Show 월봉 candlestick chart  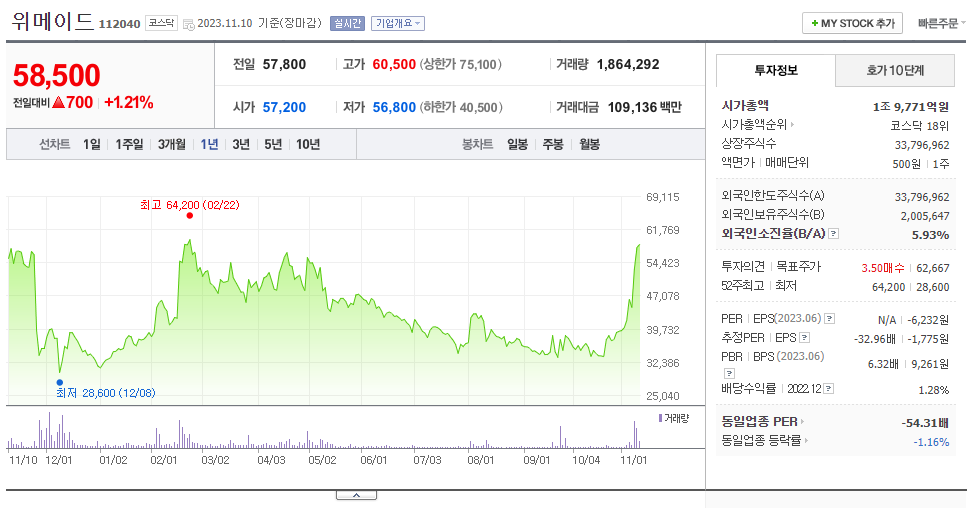click(x=589, y=144)
